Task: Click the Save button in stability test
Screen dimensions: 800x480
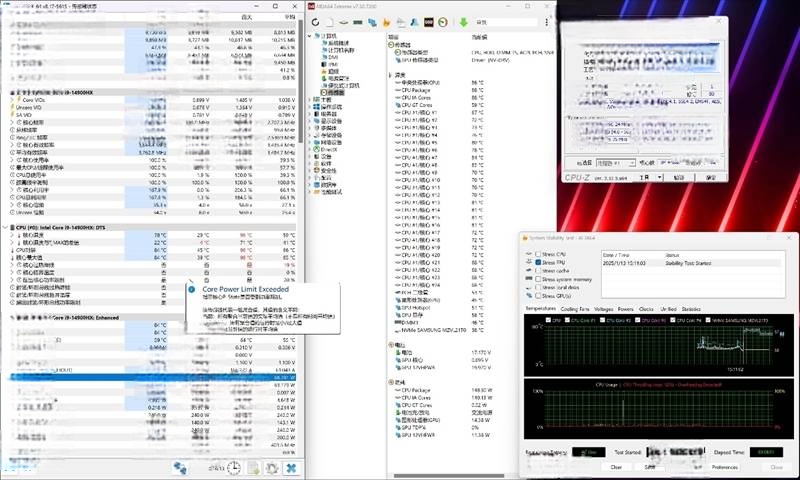Action: (x=649, y=467)
